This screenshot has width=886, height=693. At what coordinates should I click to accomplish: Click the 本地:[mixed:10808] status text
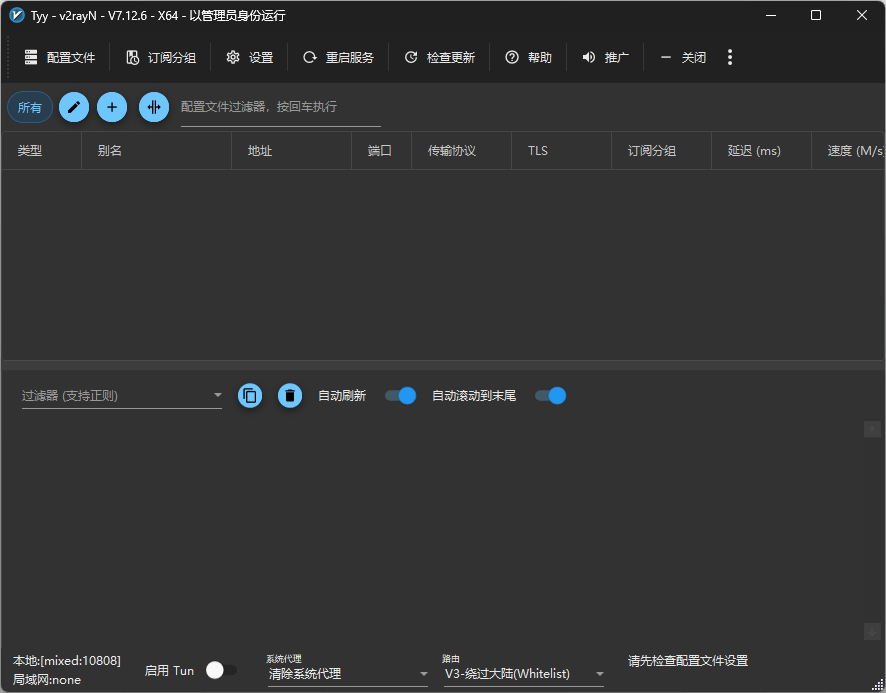pos(67,661)
